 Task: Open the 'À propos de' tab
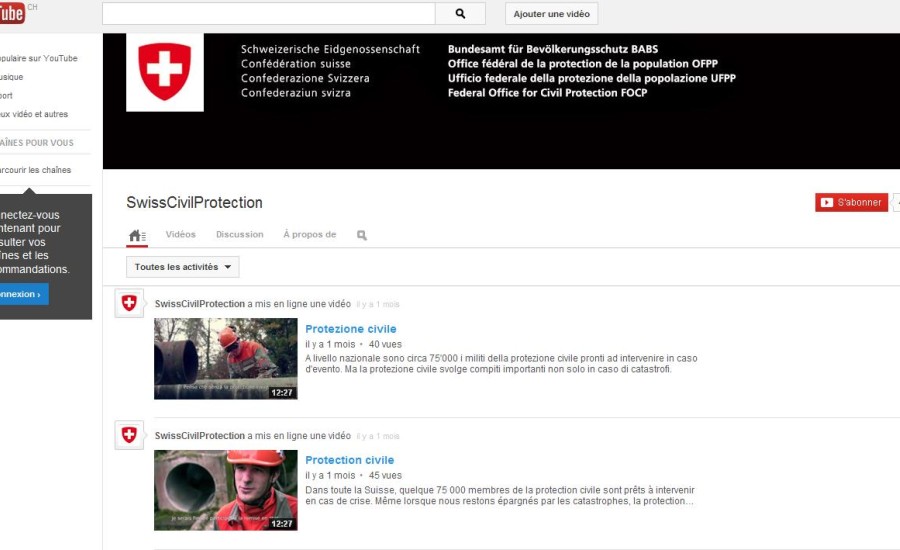(309, 235)
